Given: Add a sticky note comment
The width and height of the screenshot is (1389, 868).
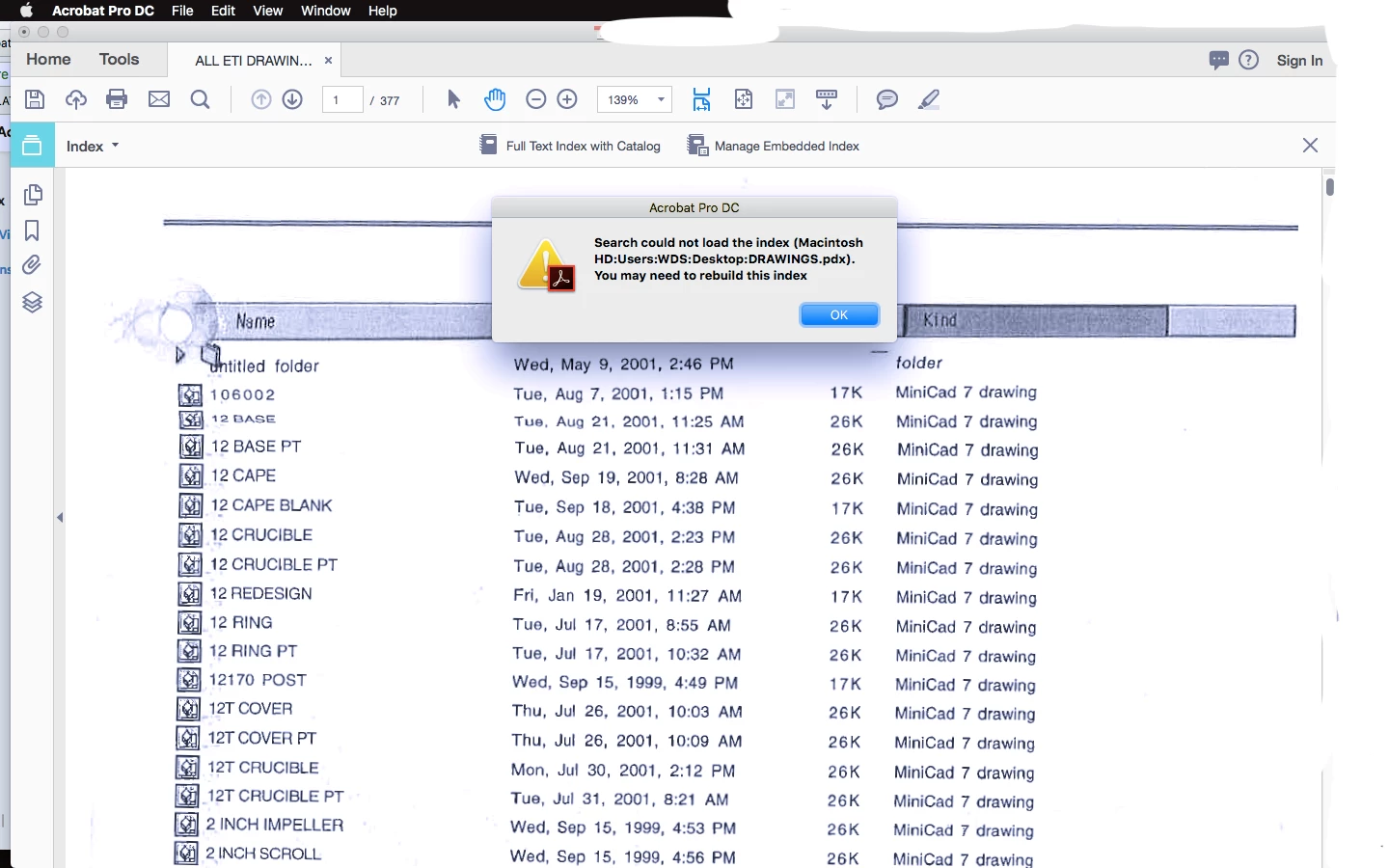Looking at the screenshot, I should [887, 99].
